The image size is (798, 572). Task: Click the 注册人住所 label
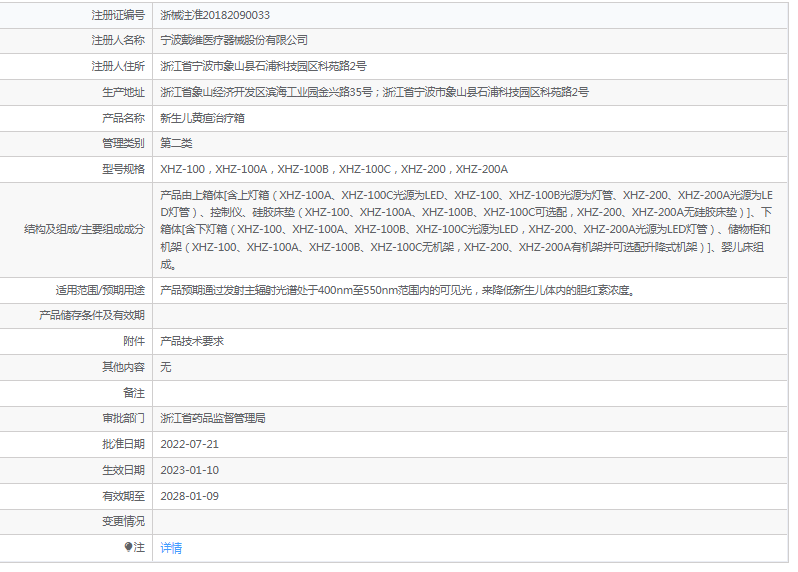118,66
